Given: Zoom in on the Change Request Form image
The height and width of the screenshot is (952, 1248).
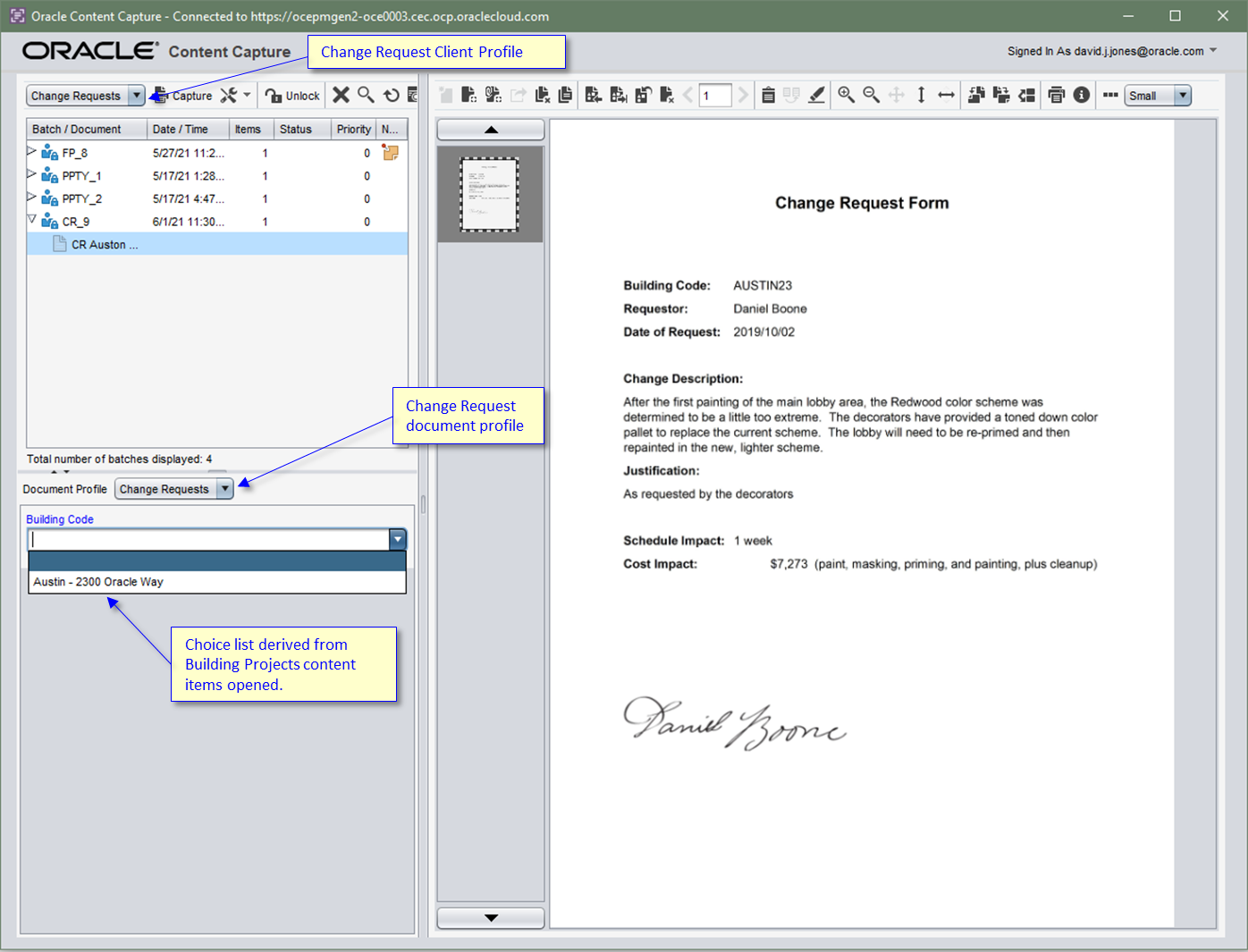Looking at the screenshot, I should (x=846, y=95).
